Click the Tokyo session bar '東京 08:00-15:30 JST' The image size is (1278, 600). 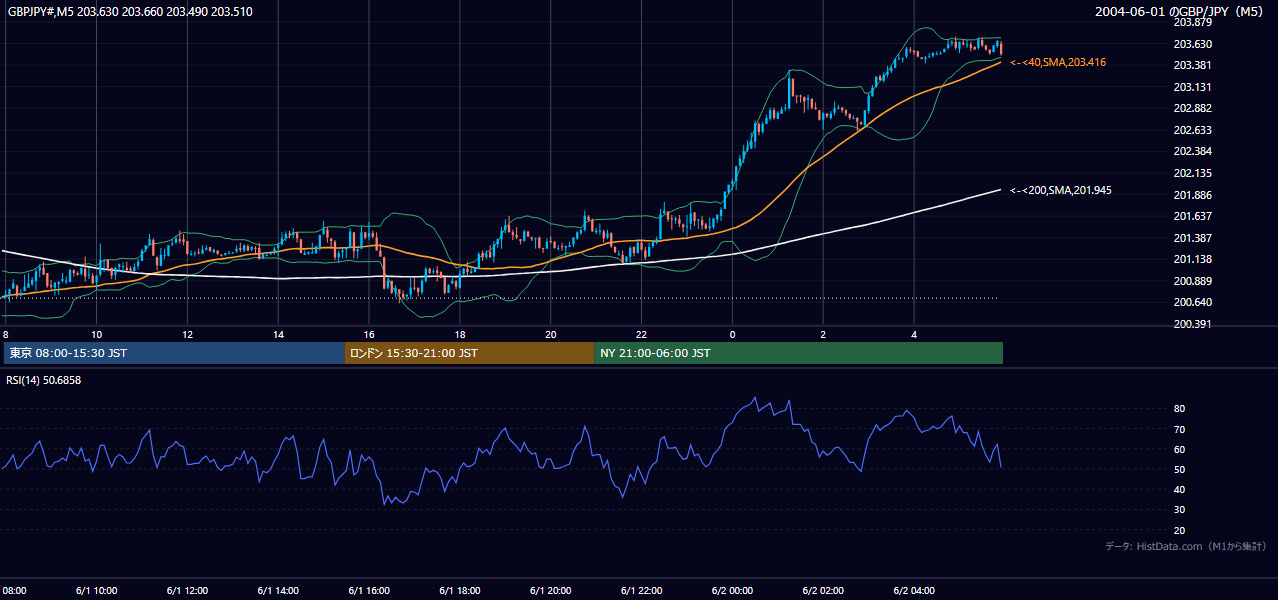(174, 353)
